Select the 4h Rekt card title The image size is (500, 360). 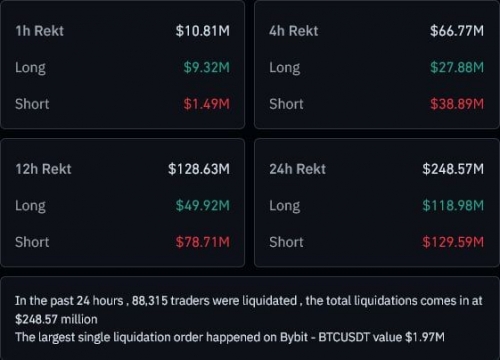click(294, 31)
